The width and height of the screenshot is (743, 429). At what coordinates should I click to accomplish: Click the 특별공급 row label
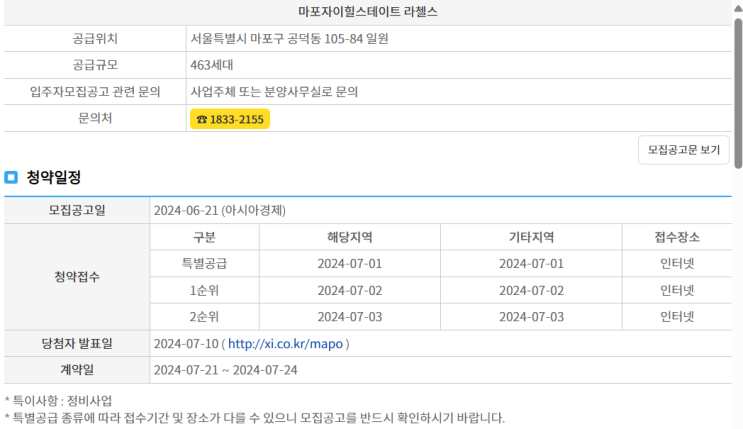tap(204, 264)
